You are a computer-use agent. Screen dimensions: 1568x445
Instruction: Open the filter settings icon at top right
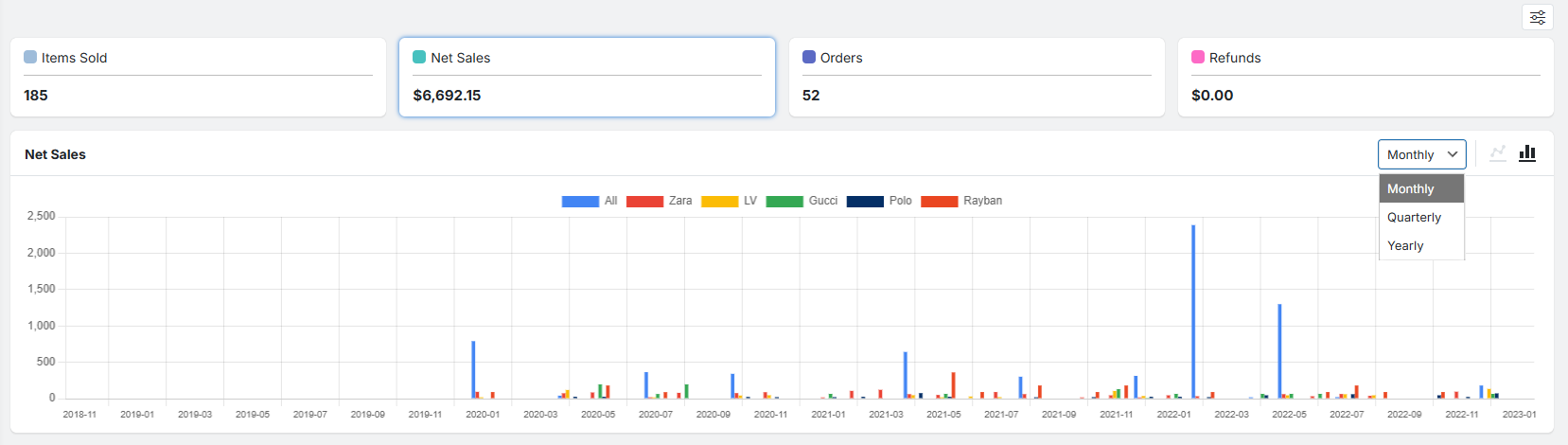tap(1538, 17)
